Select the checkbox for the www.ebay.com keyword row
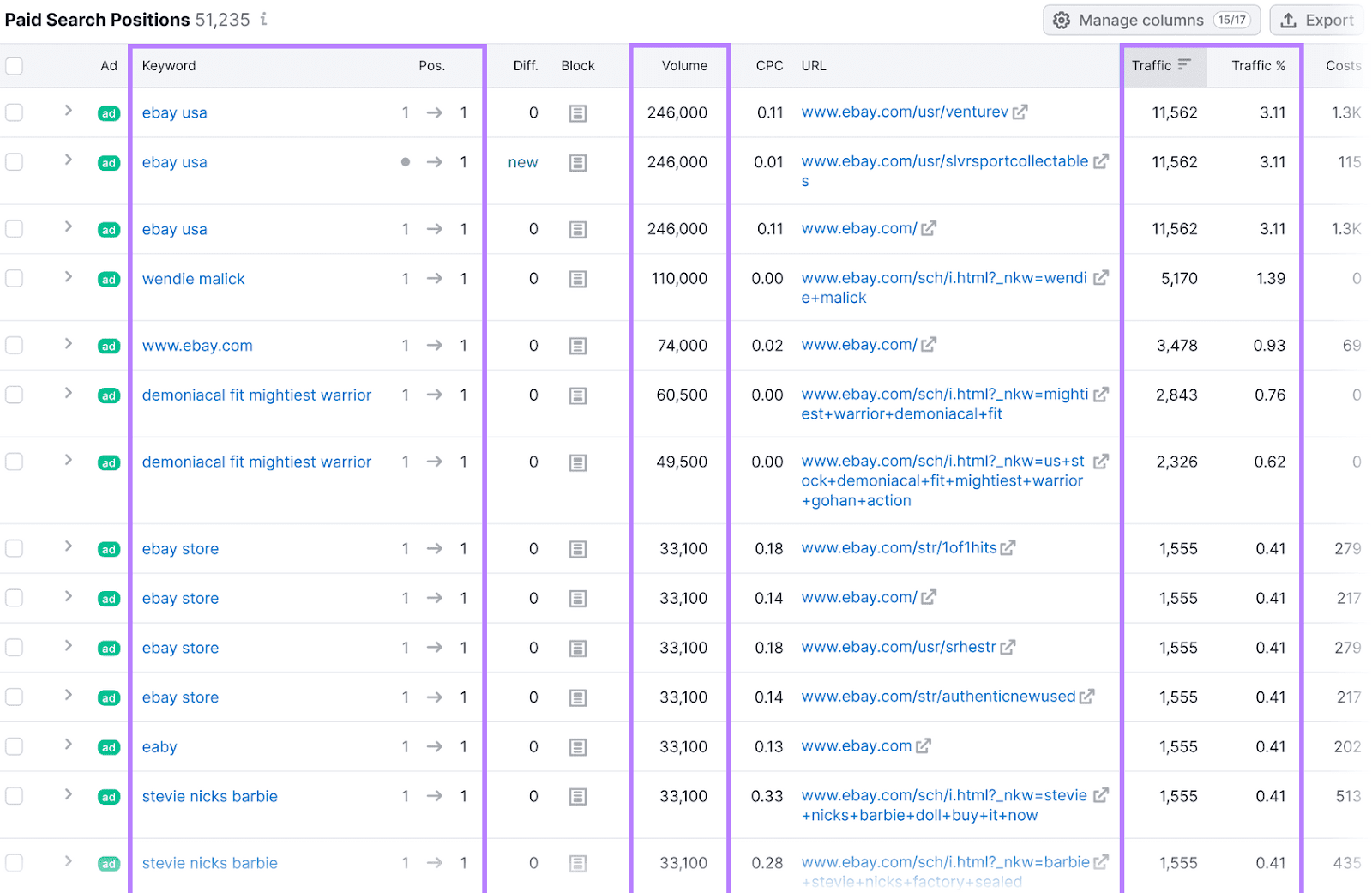The width and height of the screenshot is (1372, 893). [15, 346]
